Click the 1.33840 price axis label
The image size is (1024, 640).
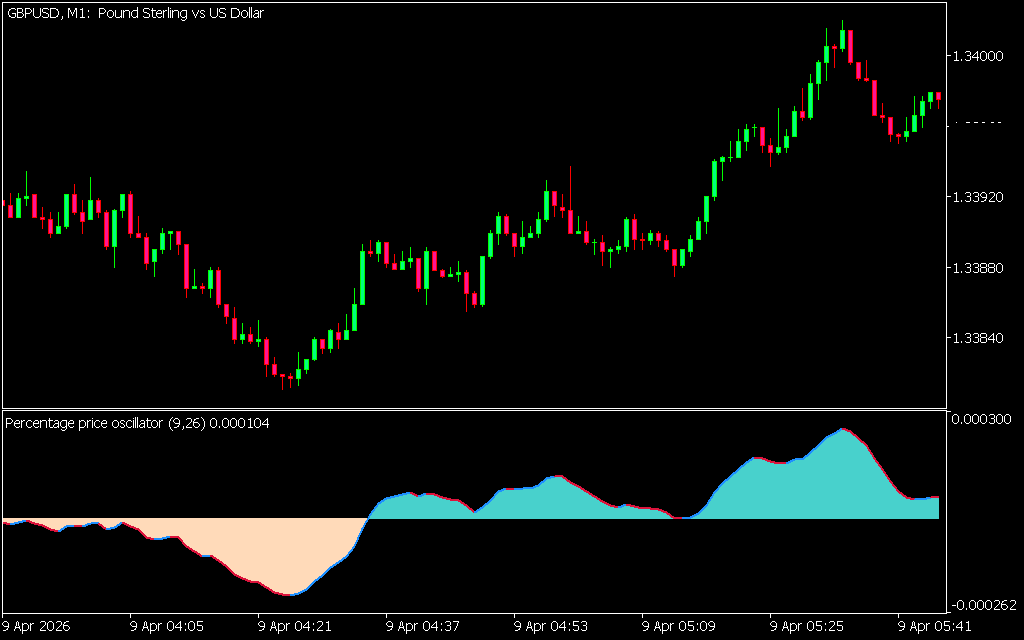(980, 340)
